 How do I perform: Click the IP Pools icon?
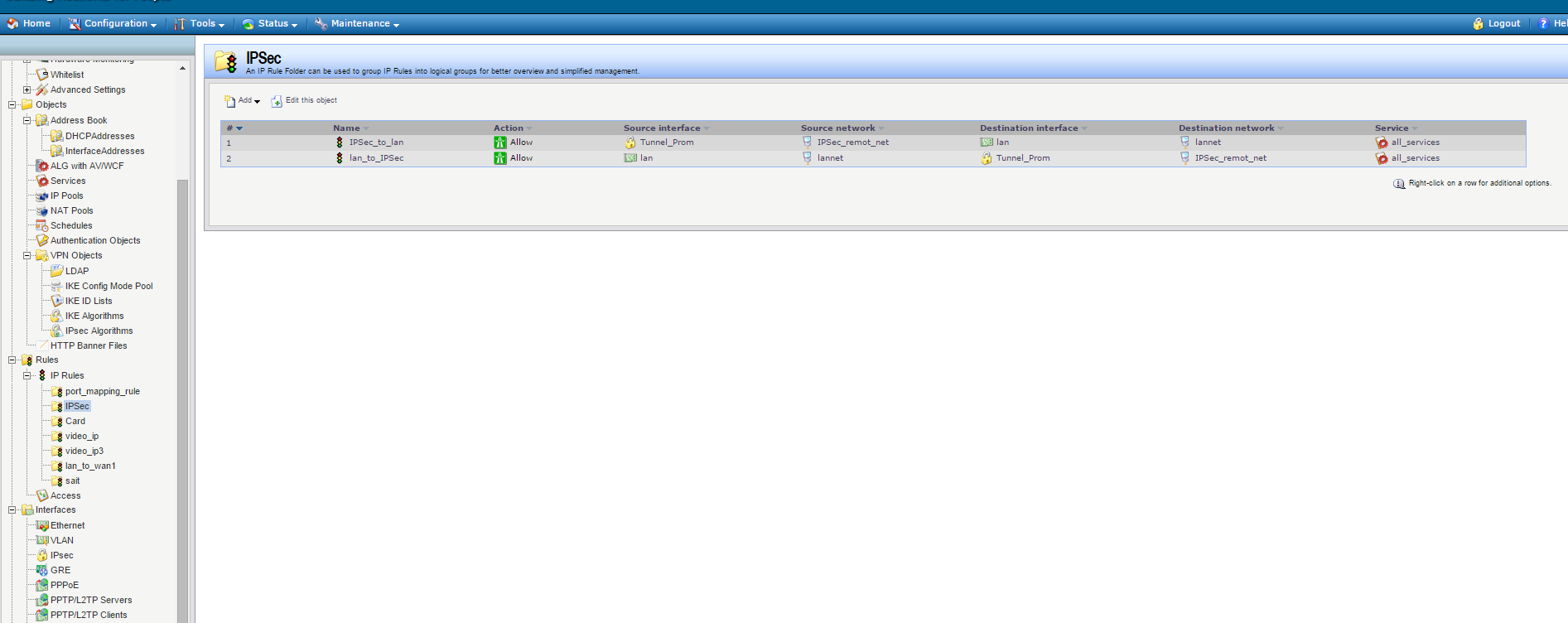click(42, 196)
